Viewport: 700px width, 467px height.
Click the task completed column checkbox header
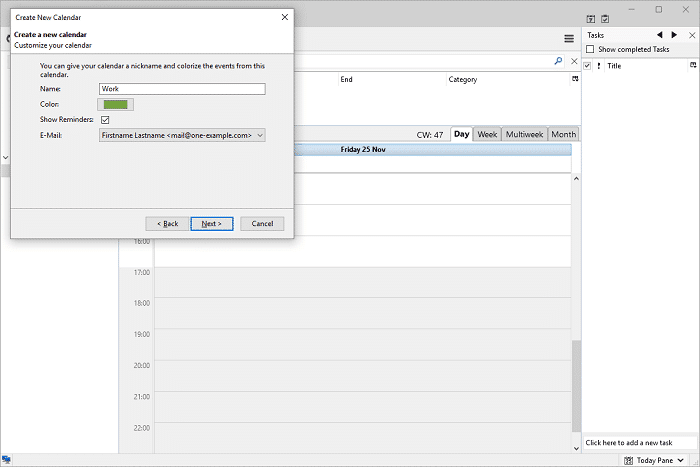(588, 65)
